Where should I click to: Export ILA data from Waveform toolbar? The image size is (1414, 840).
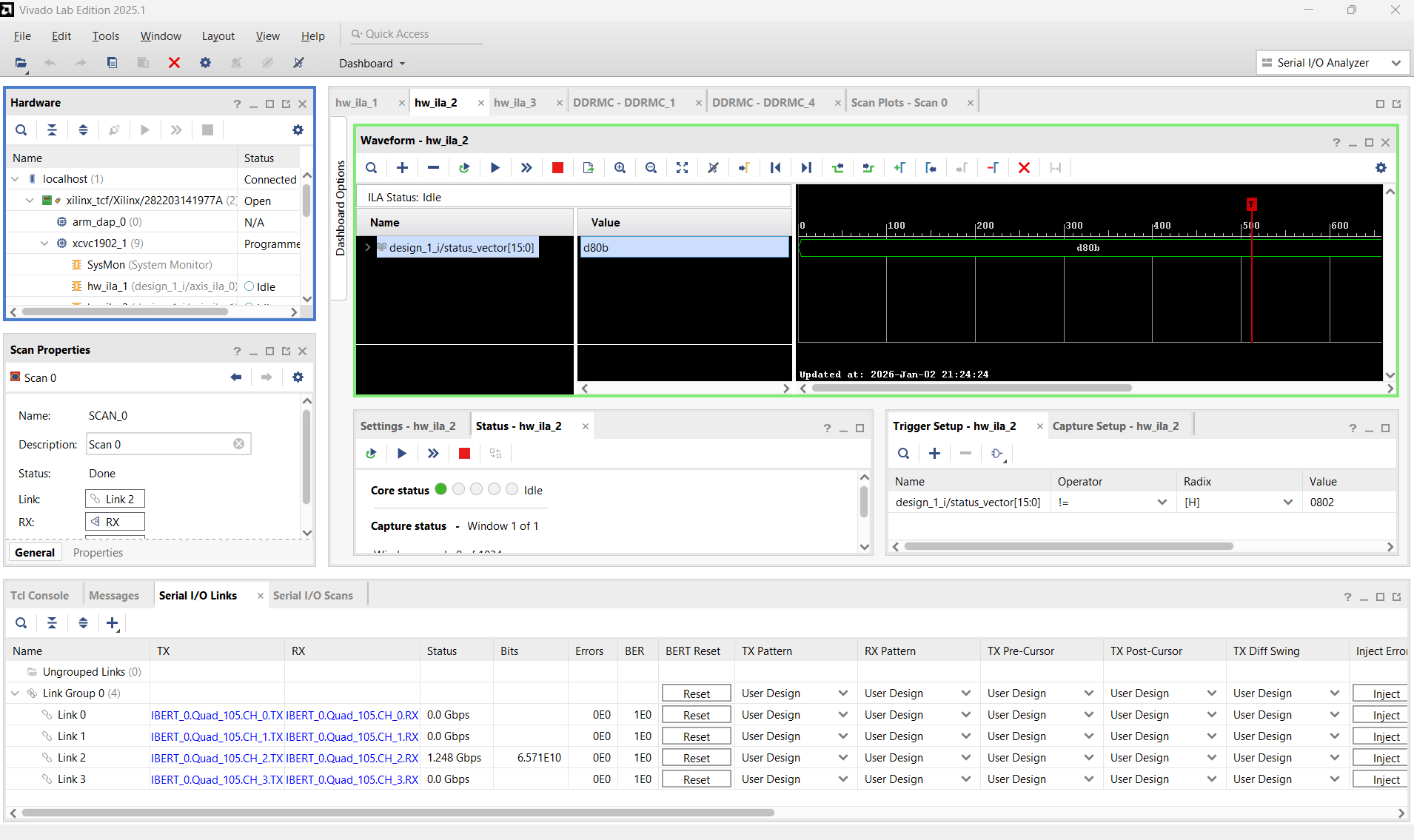click(x=589, y=168)
